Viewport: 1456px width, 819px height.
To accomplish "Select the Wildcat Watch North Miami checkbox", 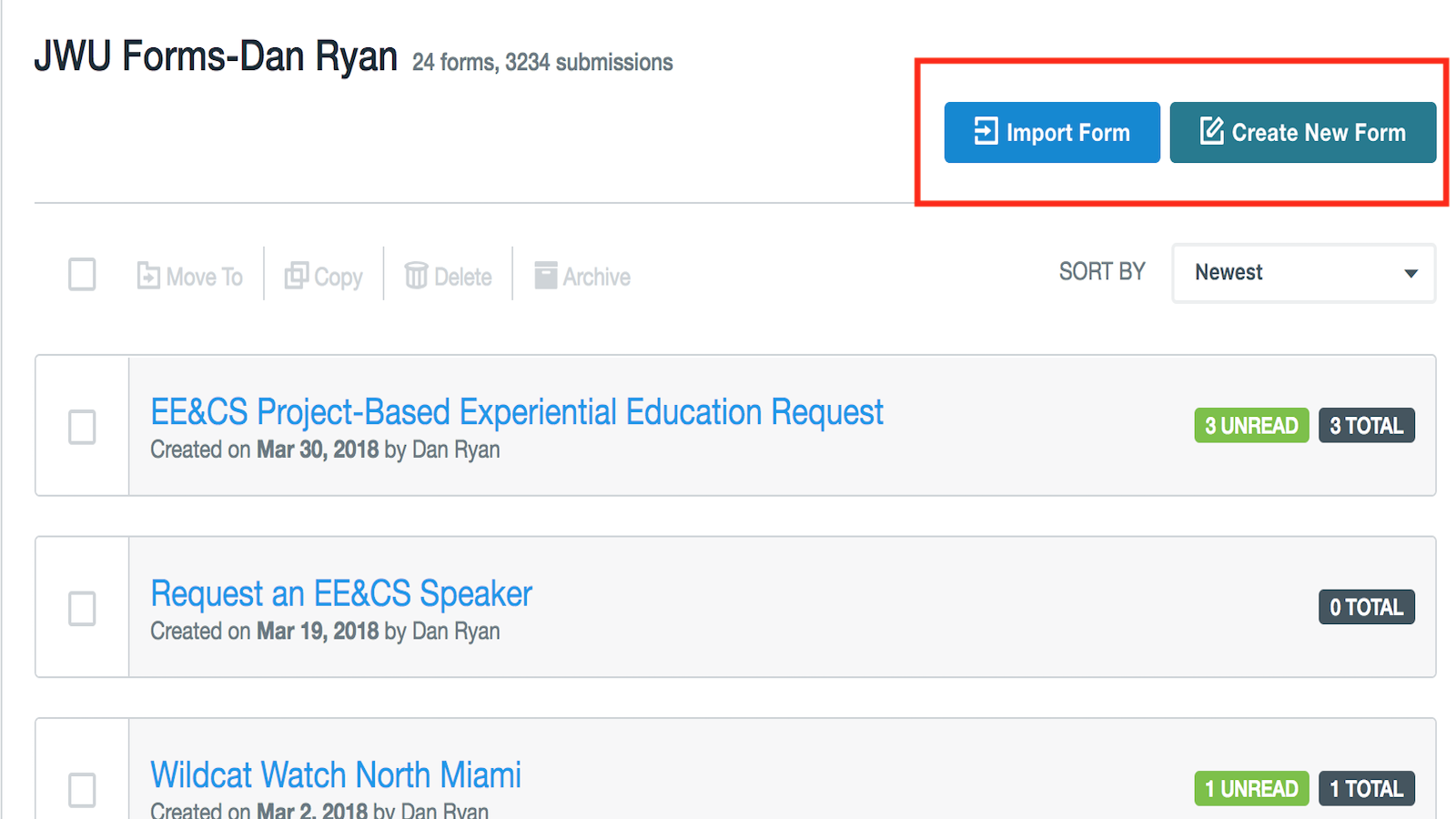I will coord(82,790).
